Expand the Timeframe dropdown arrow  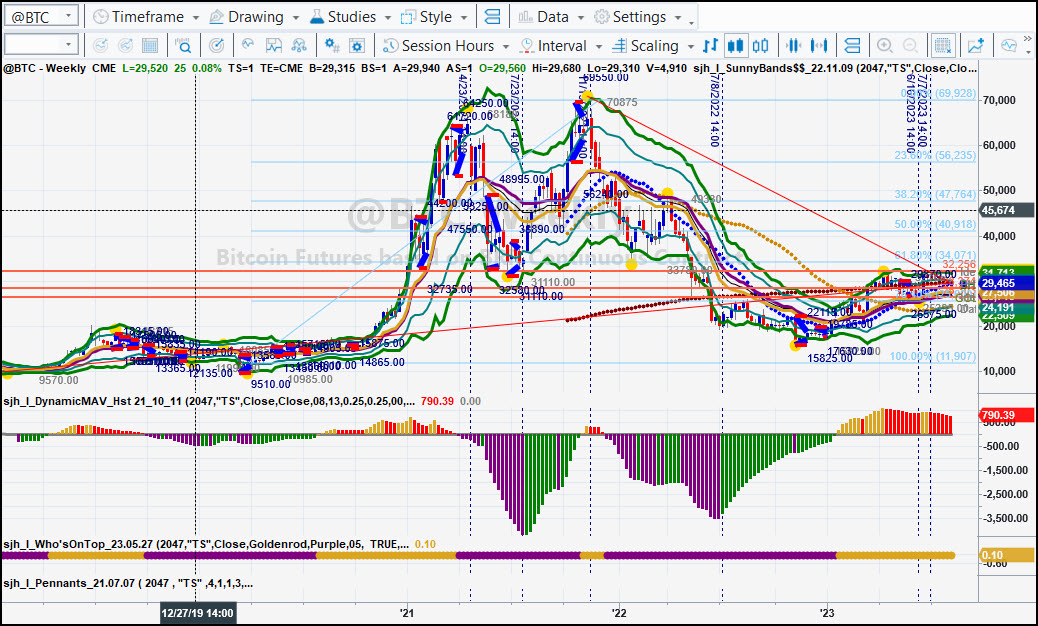[x=195, y=17]
